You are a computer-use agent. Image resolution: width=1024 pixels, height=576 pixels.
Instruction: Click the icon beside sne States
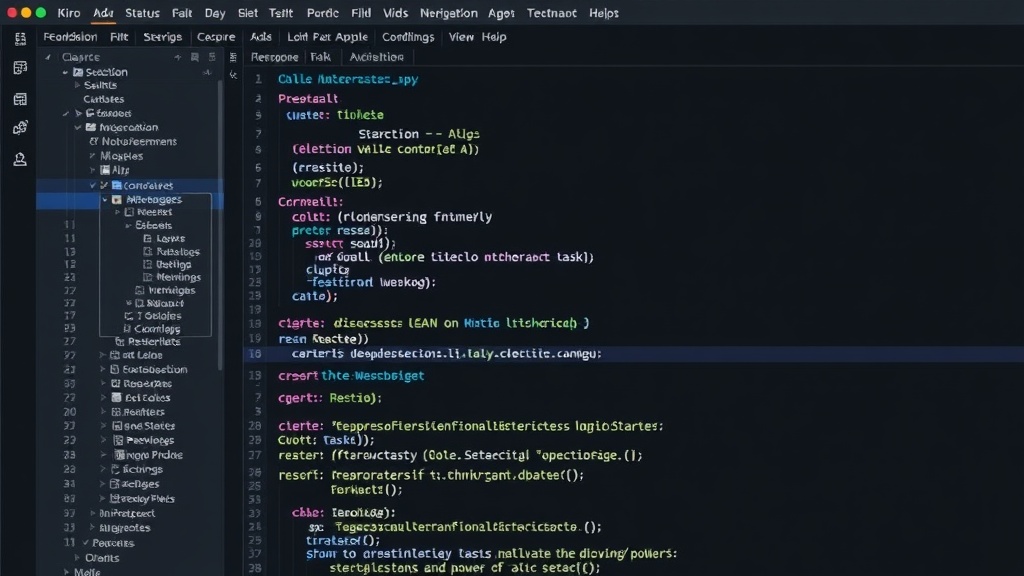pyautogui.click(x=117, y=426)
